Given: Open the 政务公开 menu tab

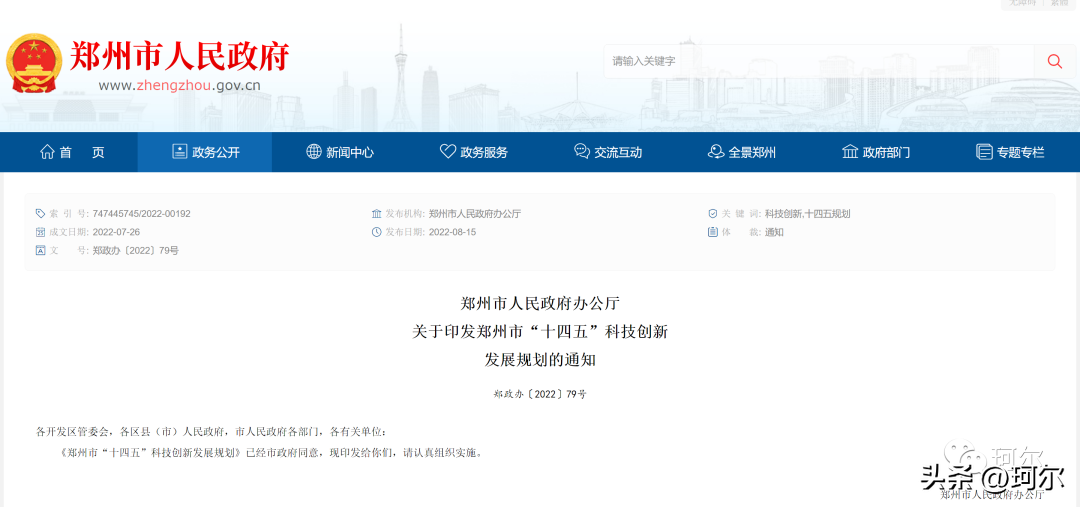Looking at the screenshot, I should 205,152.
